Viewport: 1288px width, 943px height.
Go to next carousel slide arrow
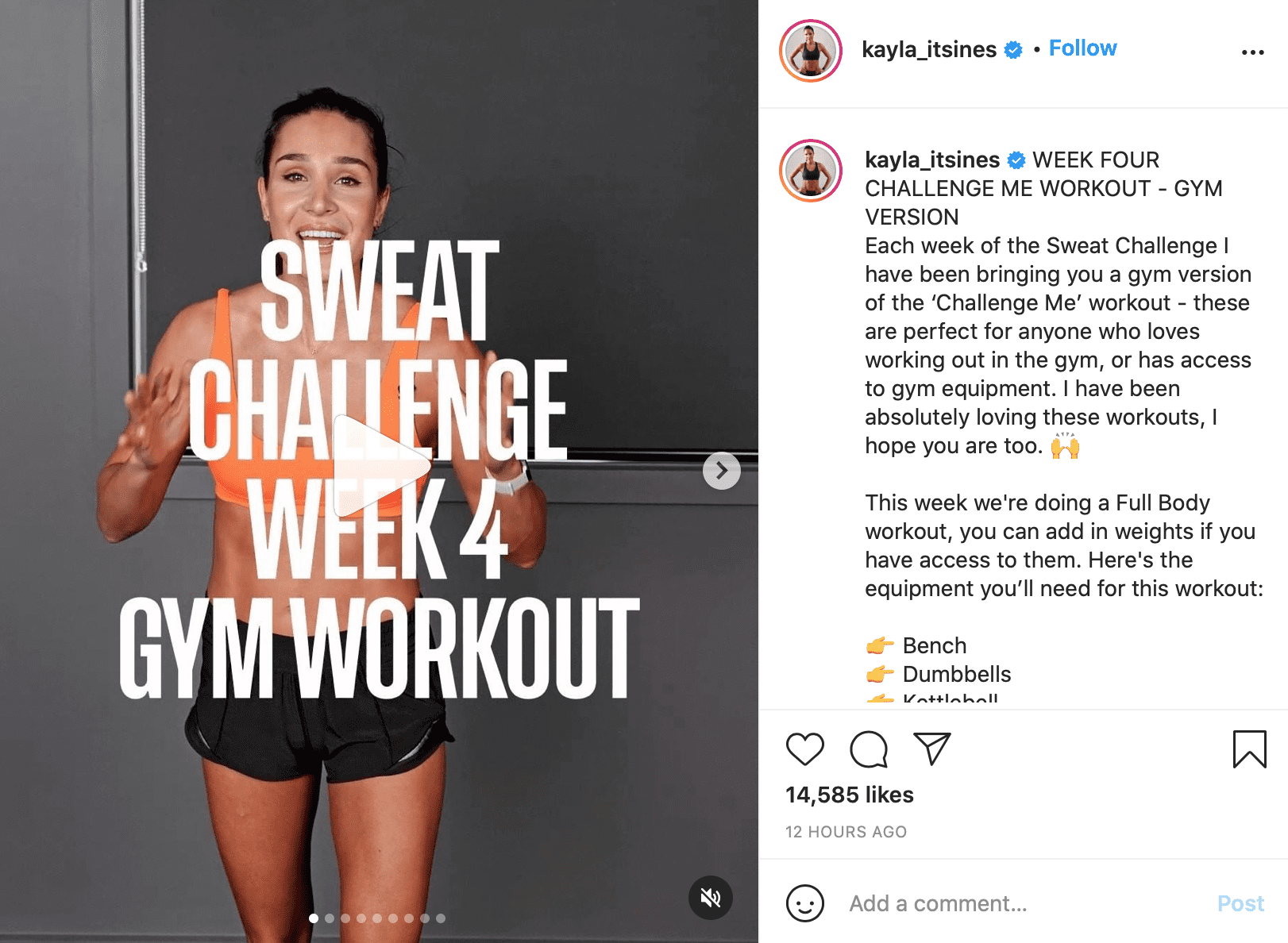722,471
